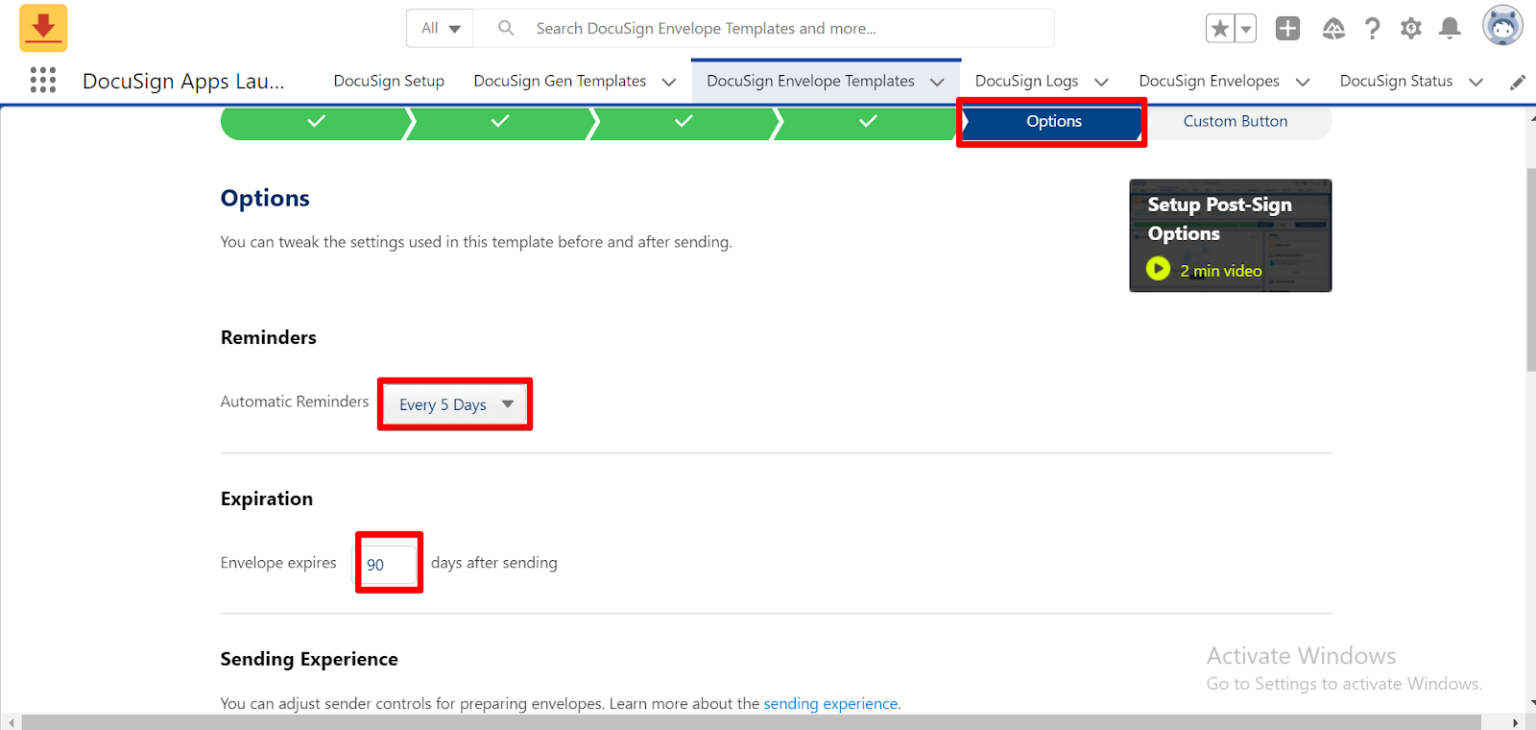Open the Trailhead guidance icon

tap(1333, 29)
